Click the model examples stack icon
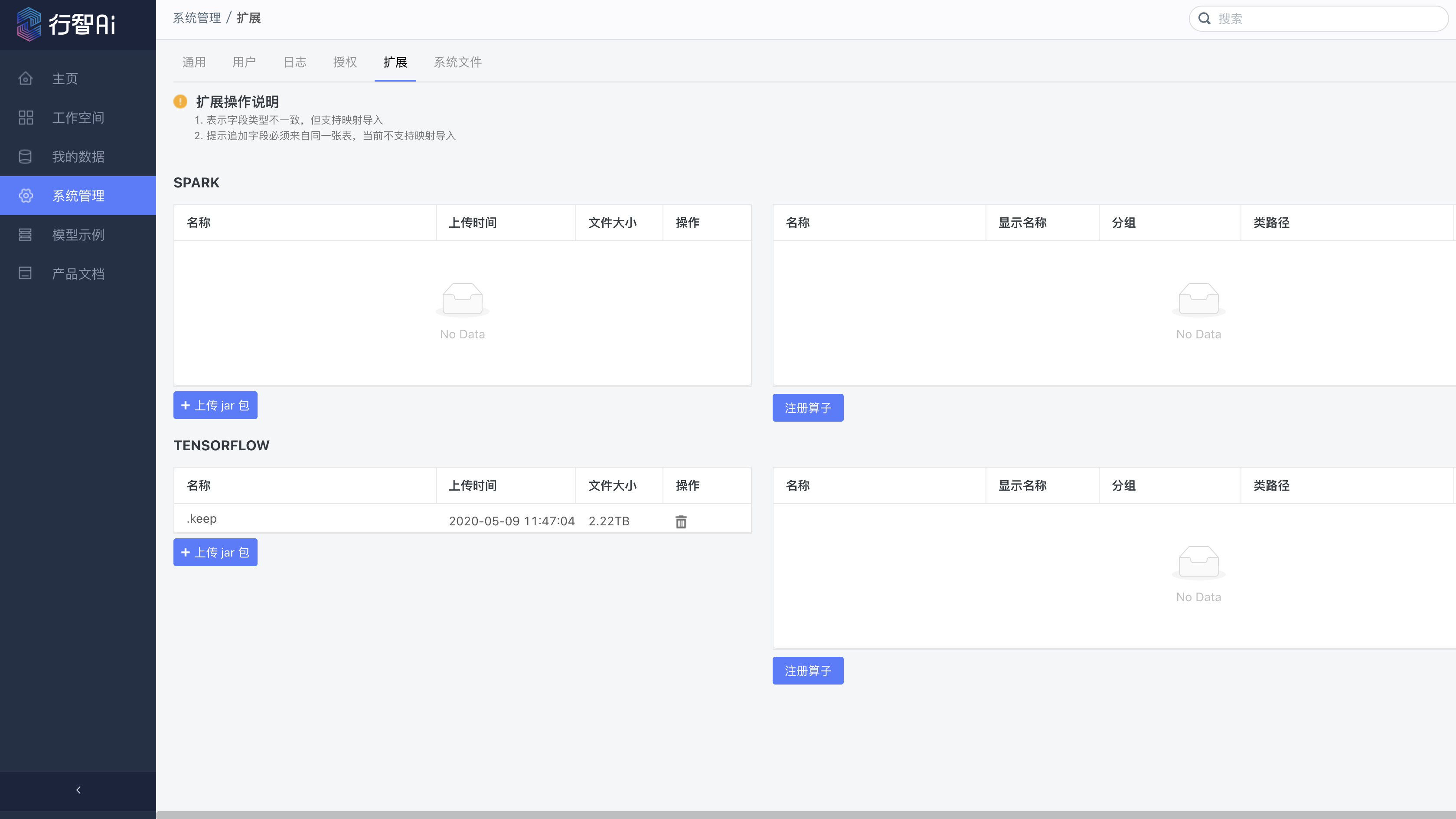Screen dimensions: 1456x819 (x=26, y=234)
